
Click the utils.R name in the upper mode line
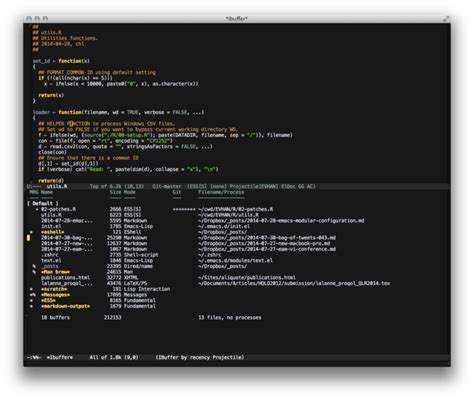point(57,186)
